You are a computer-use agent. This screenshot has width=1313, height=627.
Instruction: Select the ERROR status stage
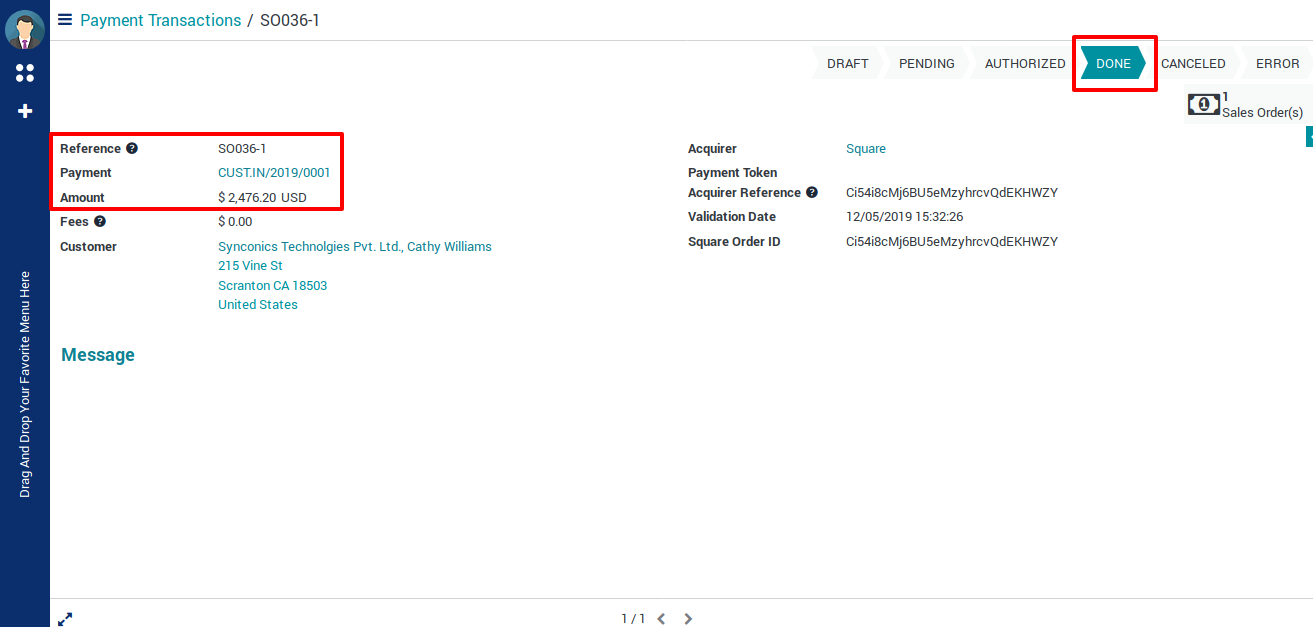tap(1277, 63)
